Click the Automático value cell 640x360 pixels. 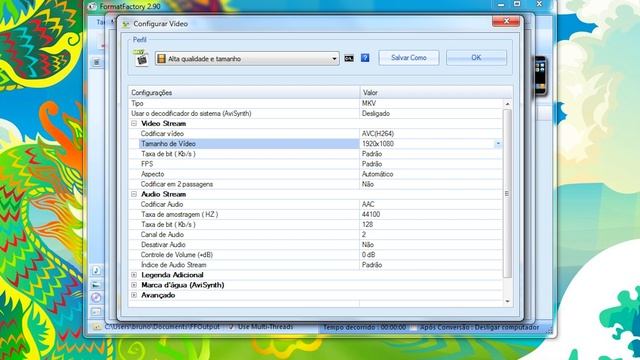(431, 174)
